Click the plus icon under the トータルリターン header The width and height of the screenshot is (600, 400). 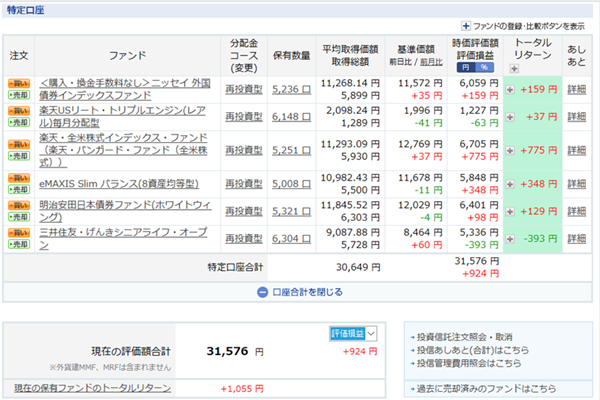click(x=514, y=69)
